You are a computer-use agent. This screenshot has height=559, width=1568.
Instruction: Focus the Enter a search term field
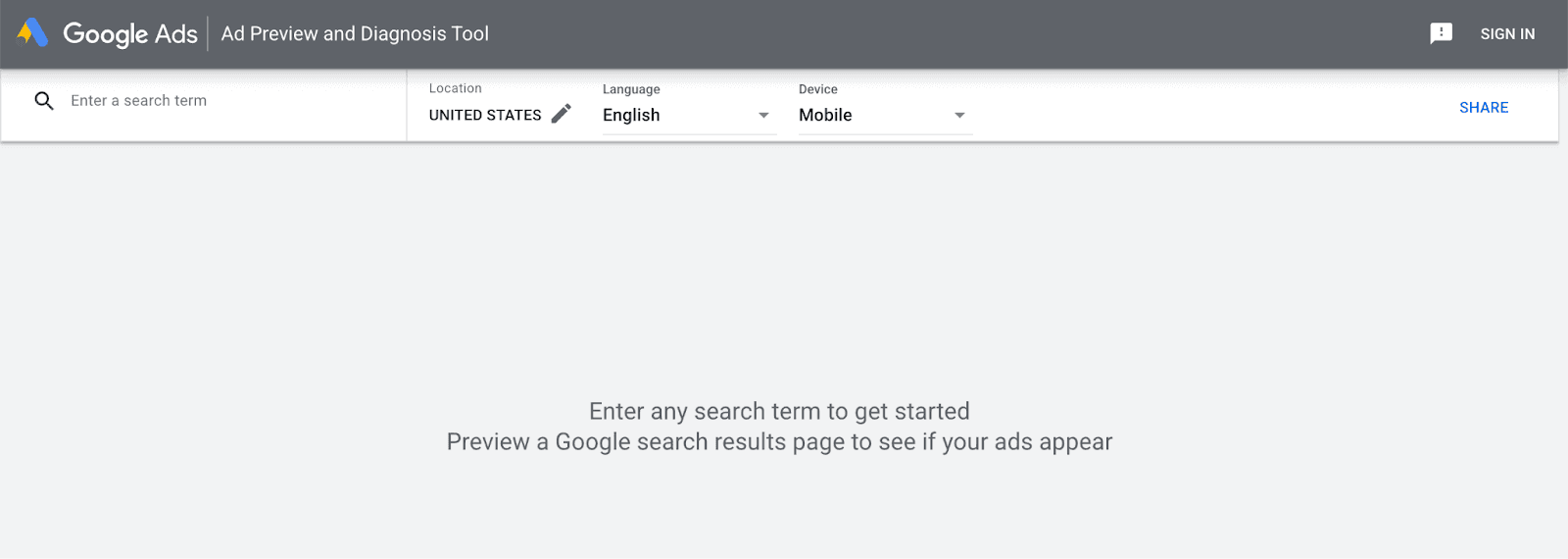[225, 100]
